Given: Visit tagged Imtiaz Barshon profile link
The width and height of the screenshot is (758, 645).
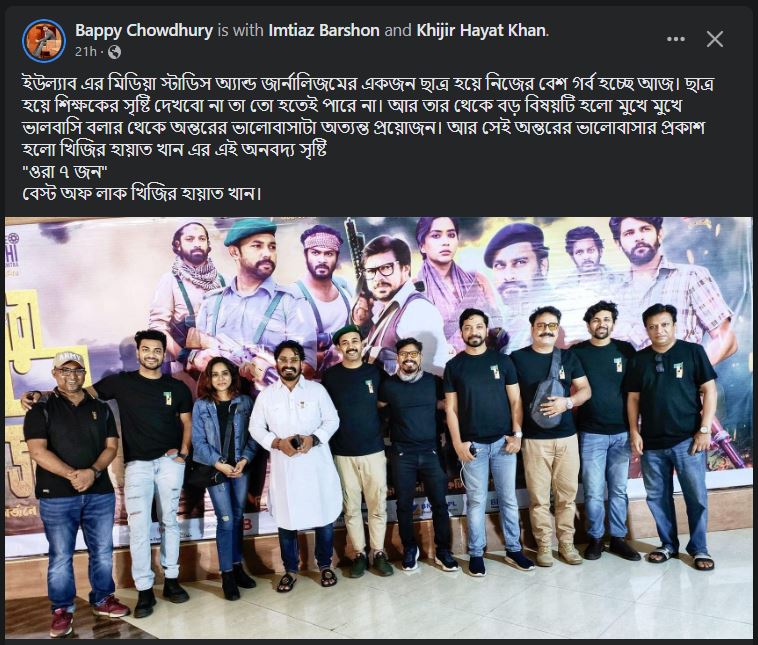Looking at the screenshot, I should [324, 30].
